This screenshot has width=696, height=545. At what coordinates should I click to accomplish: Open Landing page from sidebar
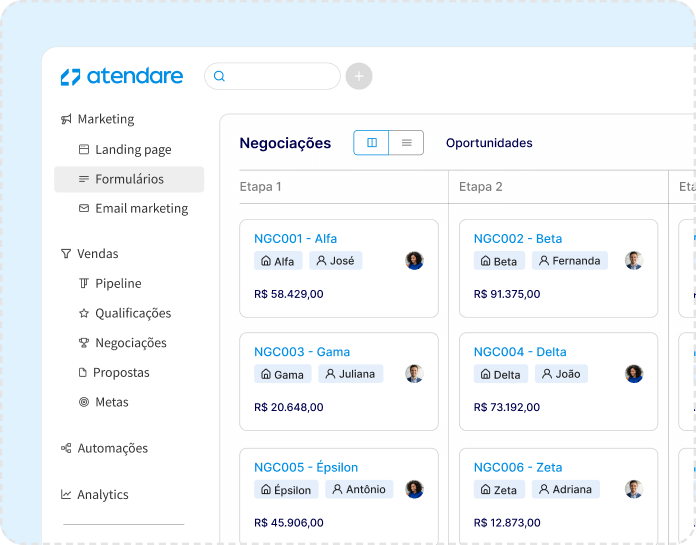[x=133, y=150]
